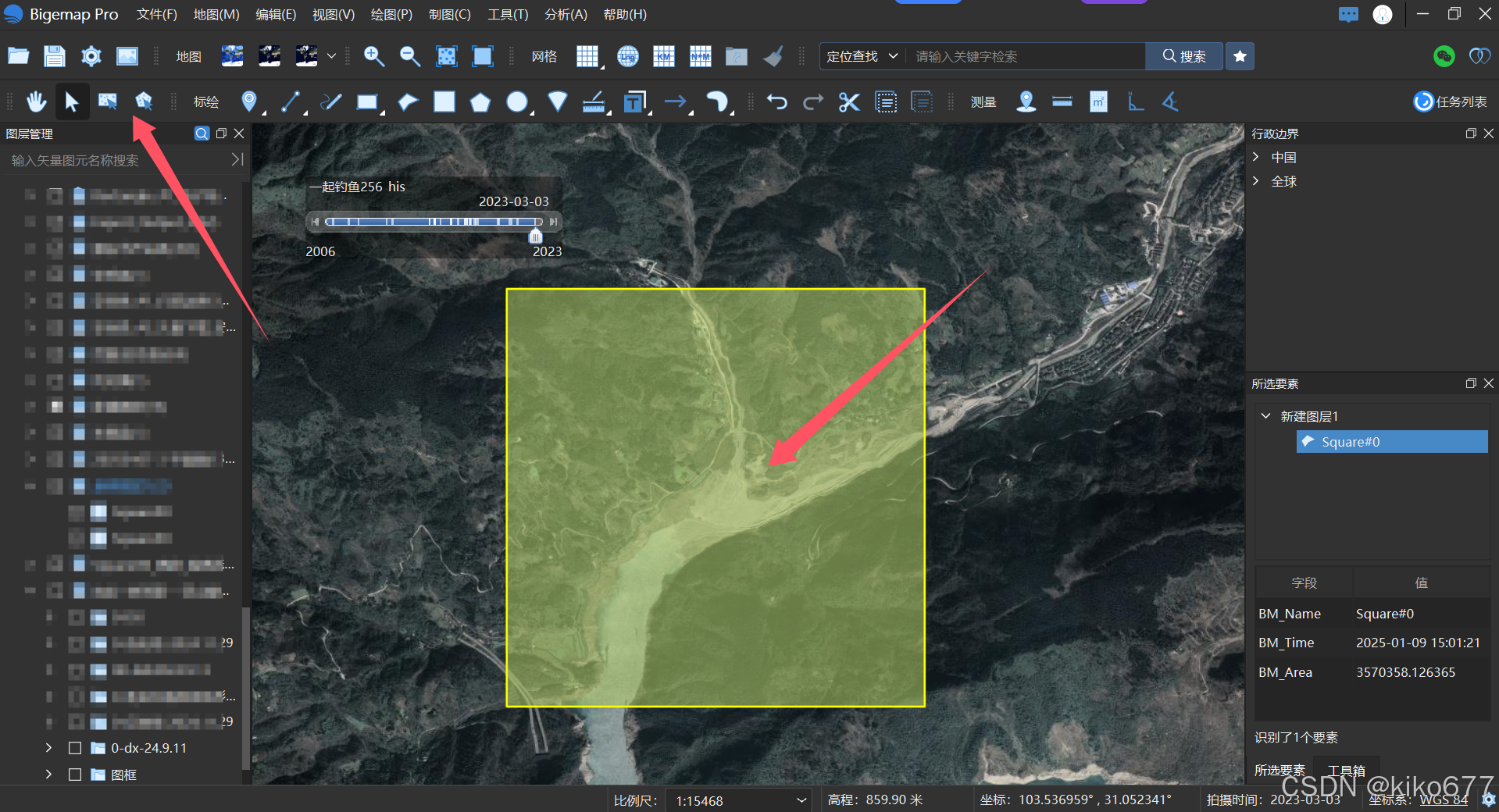Screen dimensions: 1499x812
Task: Choose the square drawing tool
Action: pyautogui.click(x=444, y=101)
